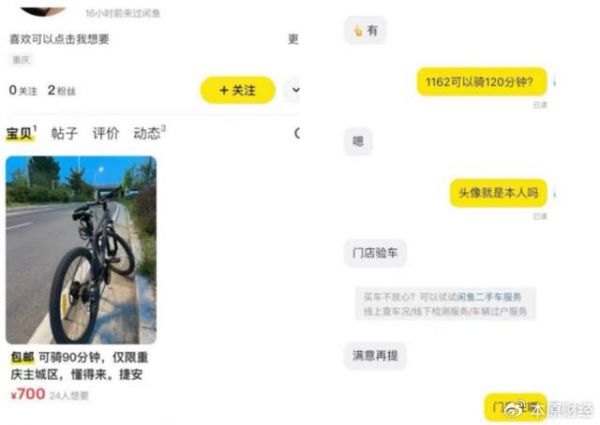Select the 满意再提 reply message
This screenshot has width=600, height=425.
[x=375, y=356]
